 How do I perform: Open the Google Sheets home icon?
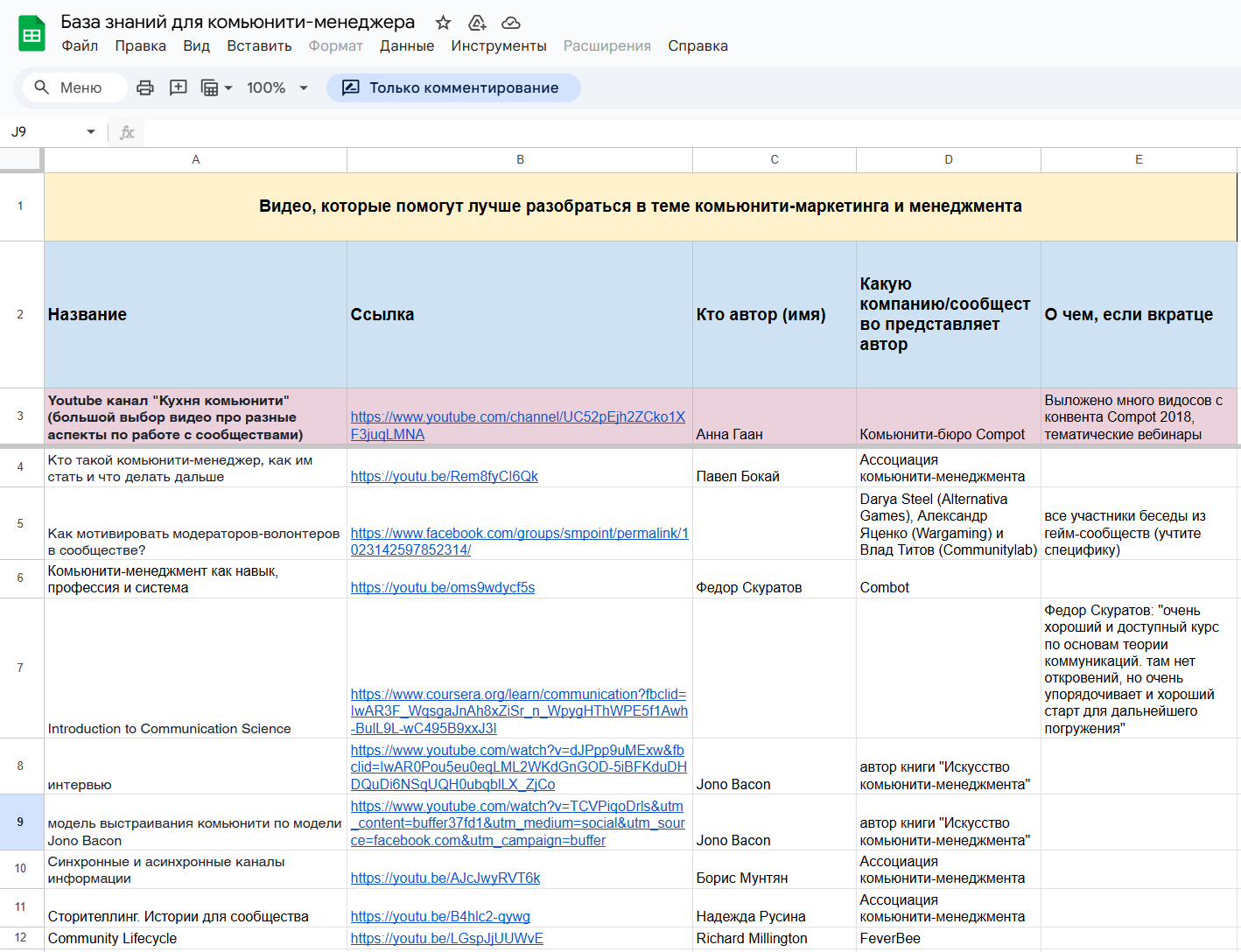tap(32, 34)
